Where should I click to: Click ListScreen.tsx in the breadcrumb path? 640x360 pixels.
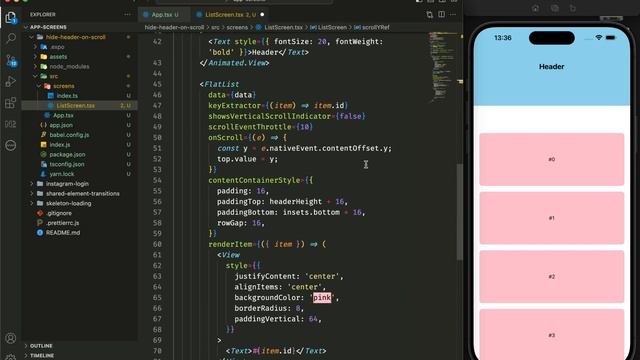[283, 27]
